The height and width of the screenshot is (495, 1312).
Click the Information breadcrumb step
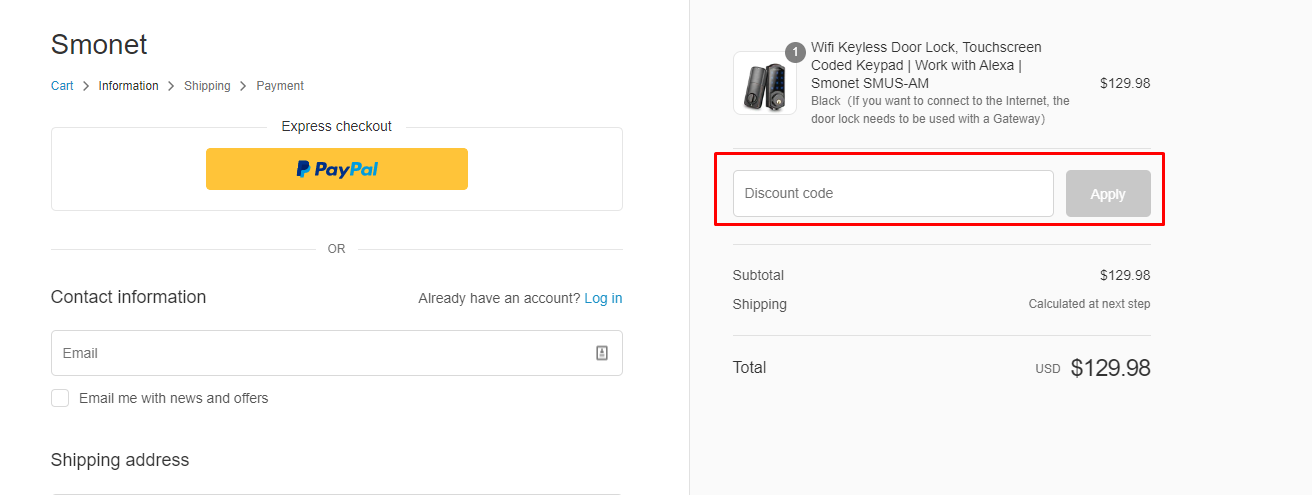click(128, 86)
